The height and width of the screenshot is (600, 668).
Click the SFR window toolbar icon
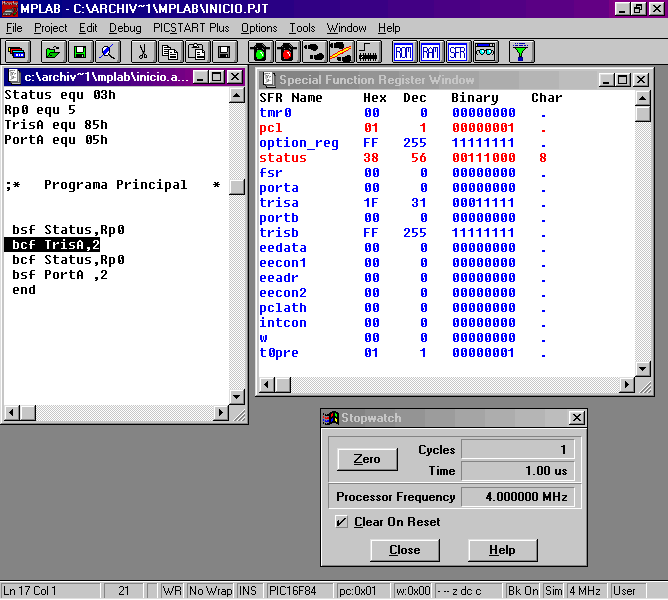(x=458, y=52)
